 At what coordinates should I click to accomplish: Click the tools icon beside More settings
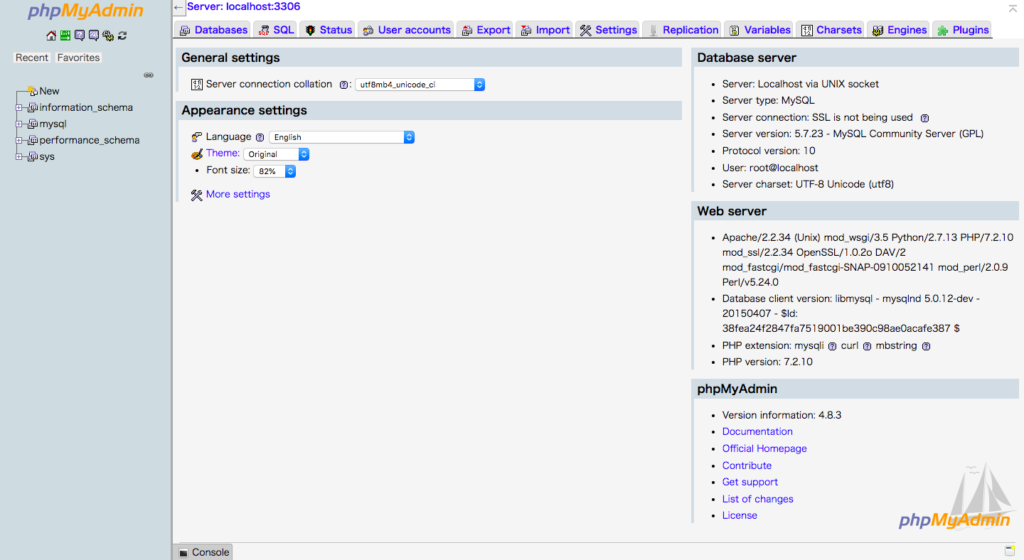[x=197, y=195]
